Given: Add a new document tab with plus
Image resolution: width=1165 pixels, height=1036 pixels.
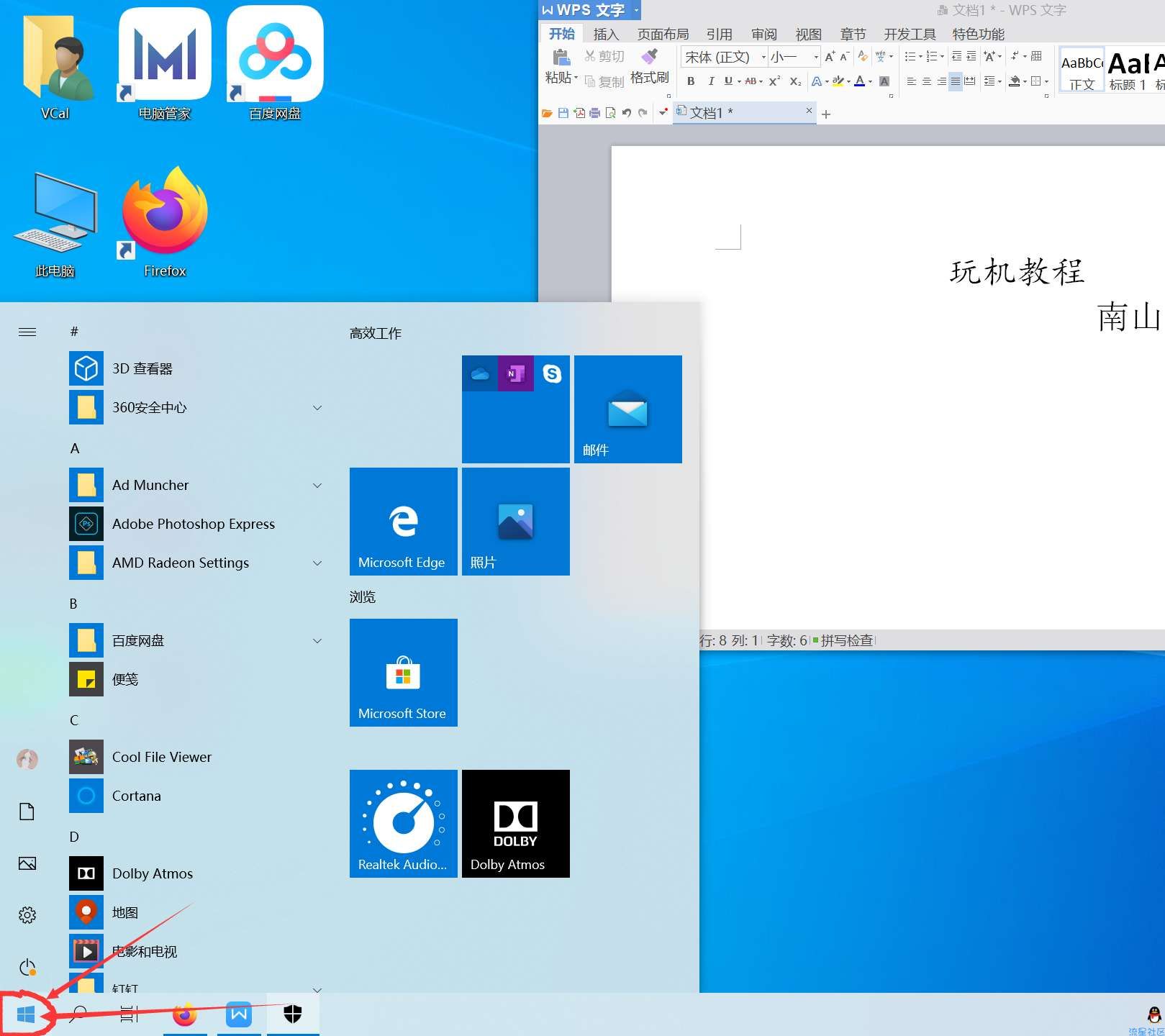Looking at the screenshot, I should 826,114.
